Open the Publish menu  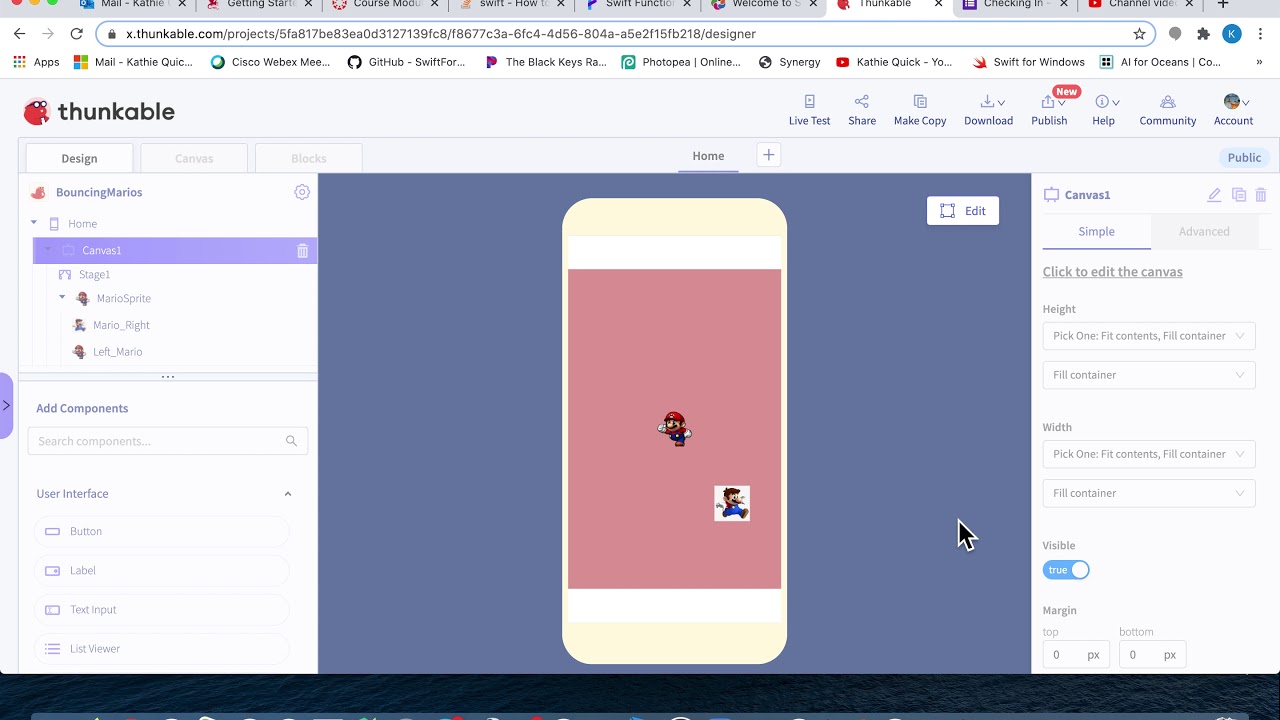pos(1049,110)
